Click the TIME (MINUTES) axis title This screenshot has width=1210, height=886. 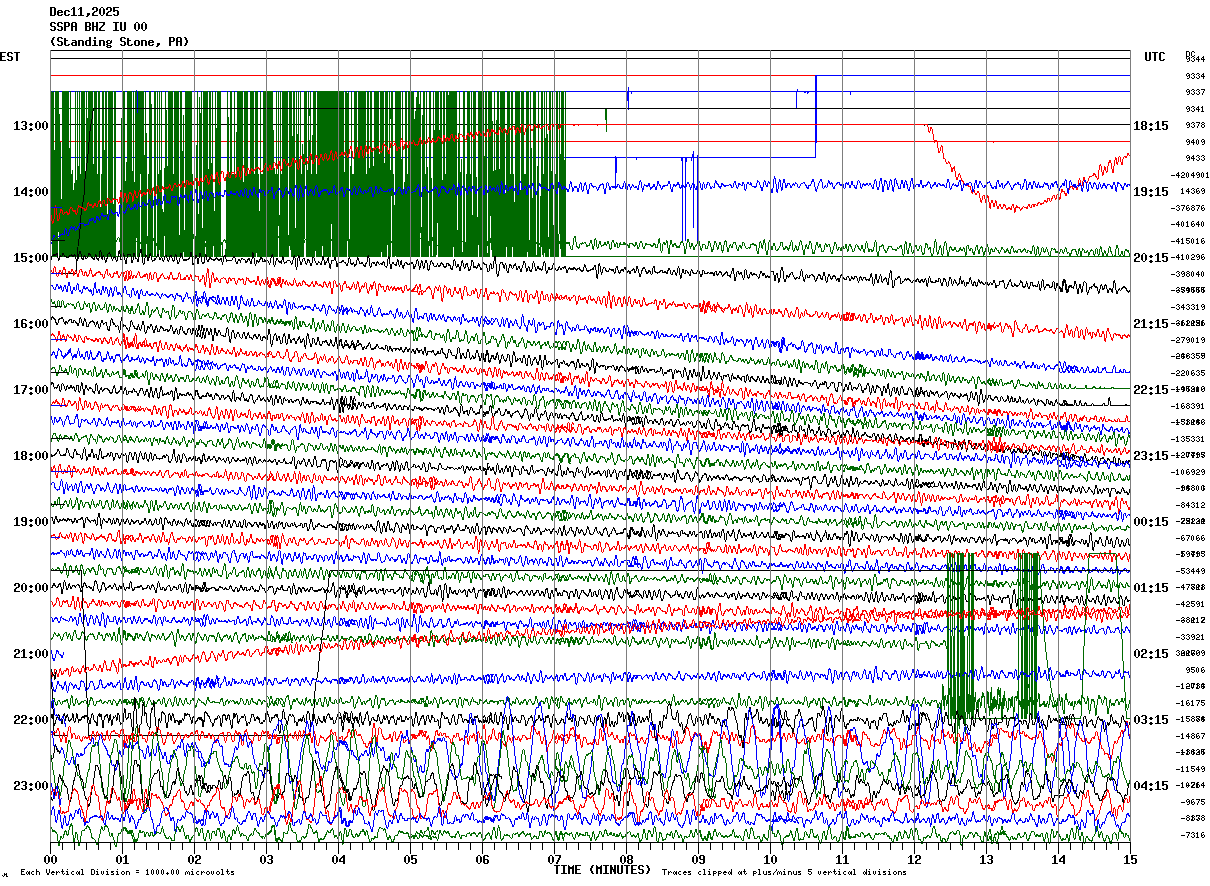coord(601,870)
